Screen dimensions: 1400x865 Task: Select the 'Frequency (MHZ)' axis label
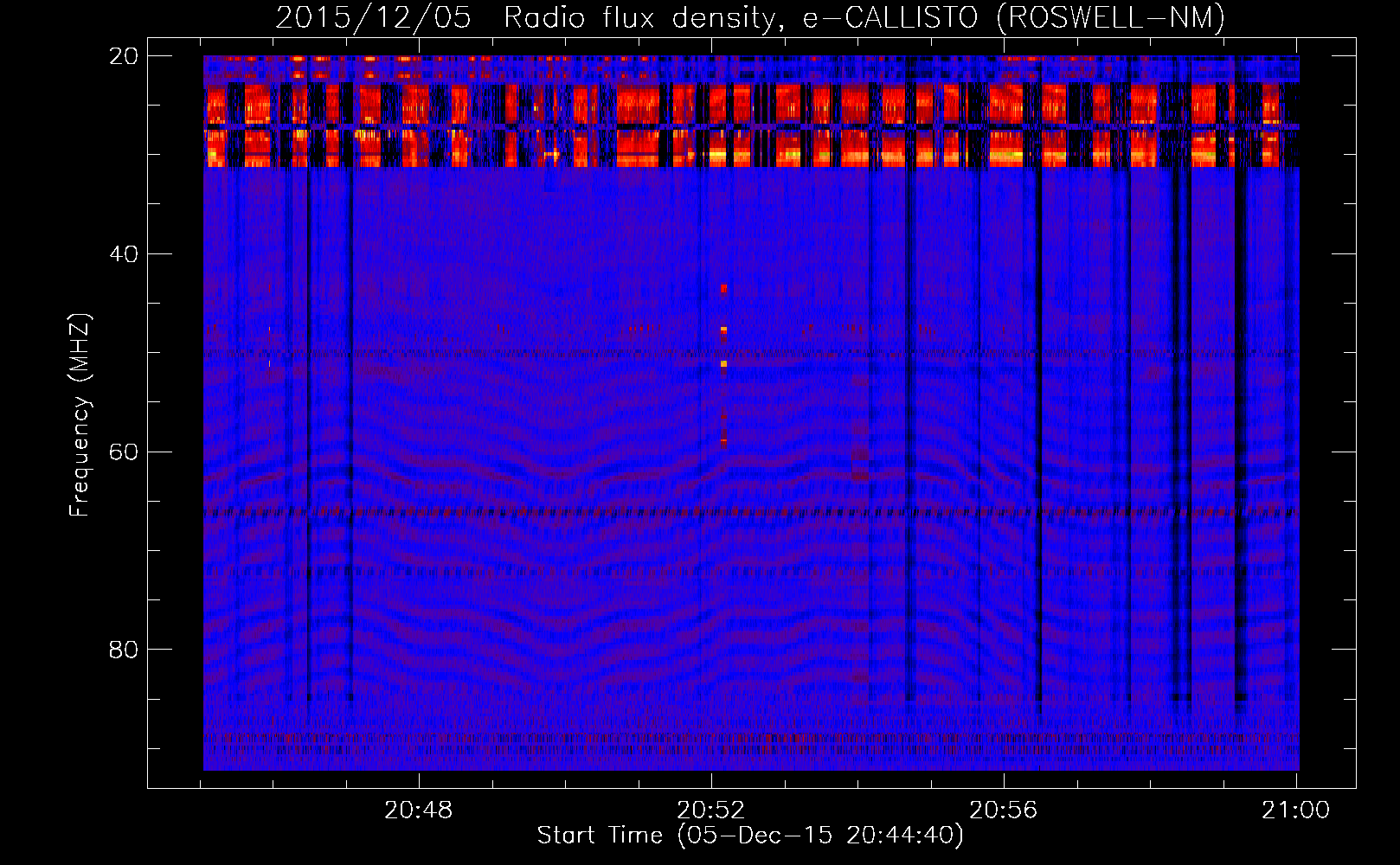tap(80, 415)
